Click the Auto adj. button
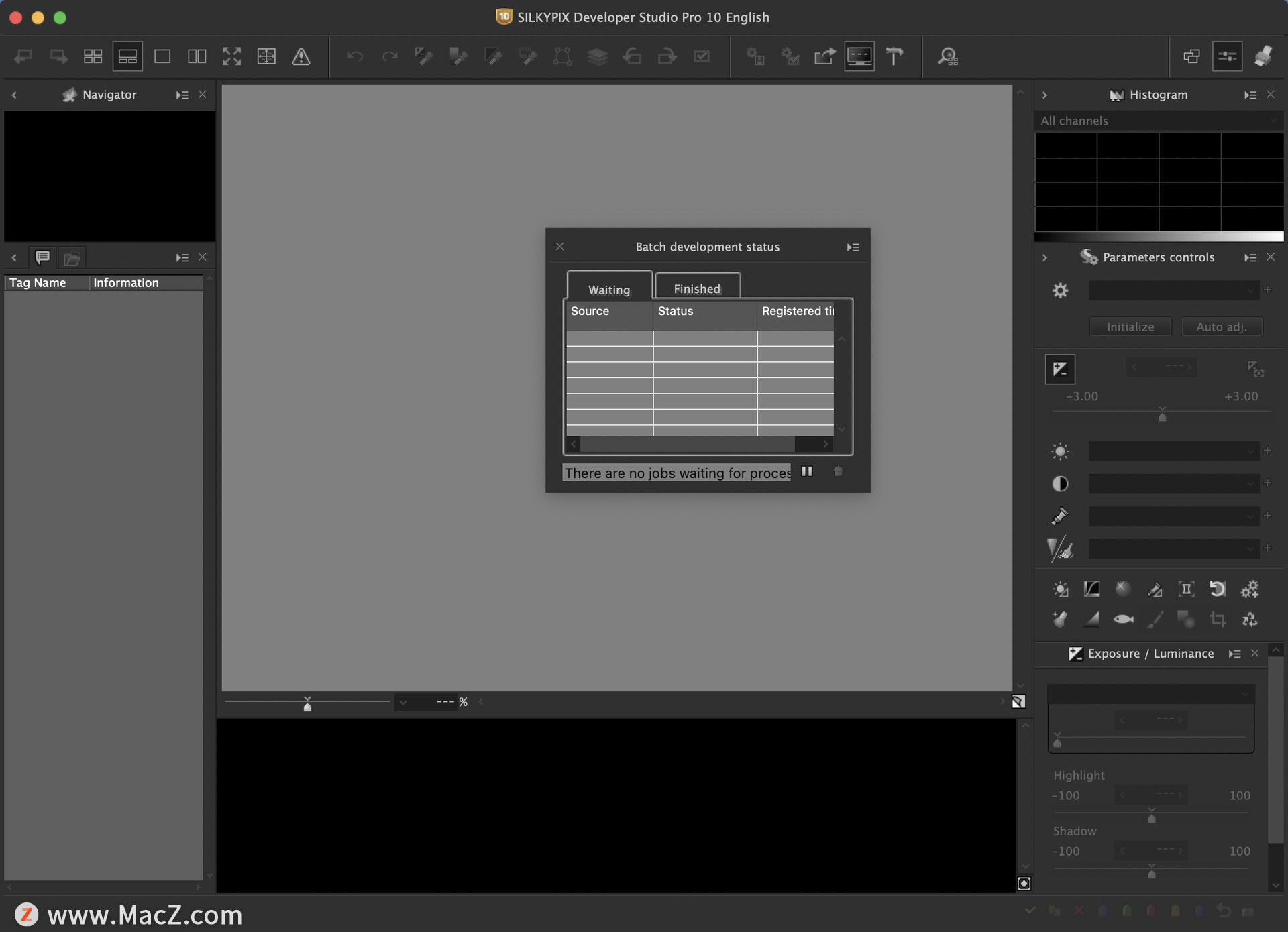1288x932 pixels. 1222,327
